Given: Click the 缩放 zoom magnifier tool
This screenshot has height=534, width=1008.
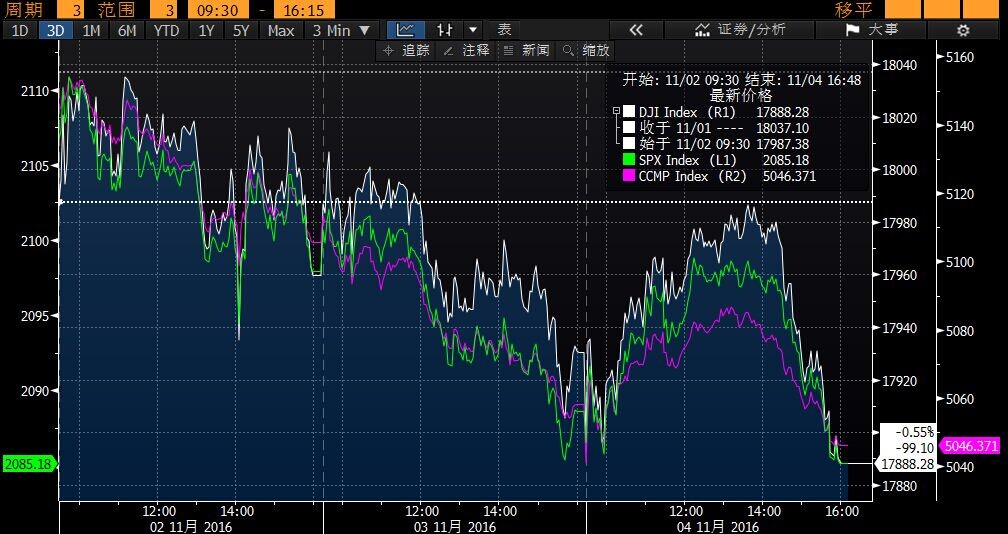Looking at the screenshot, I should tap(586, 49).
